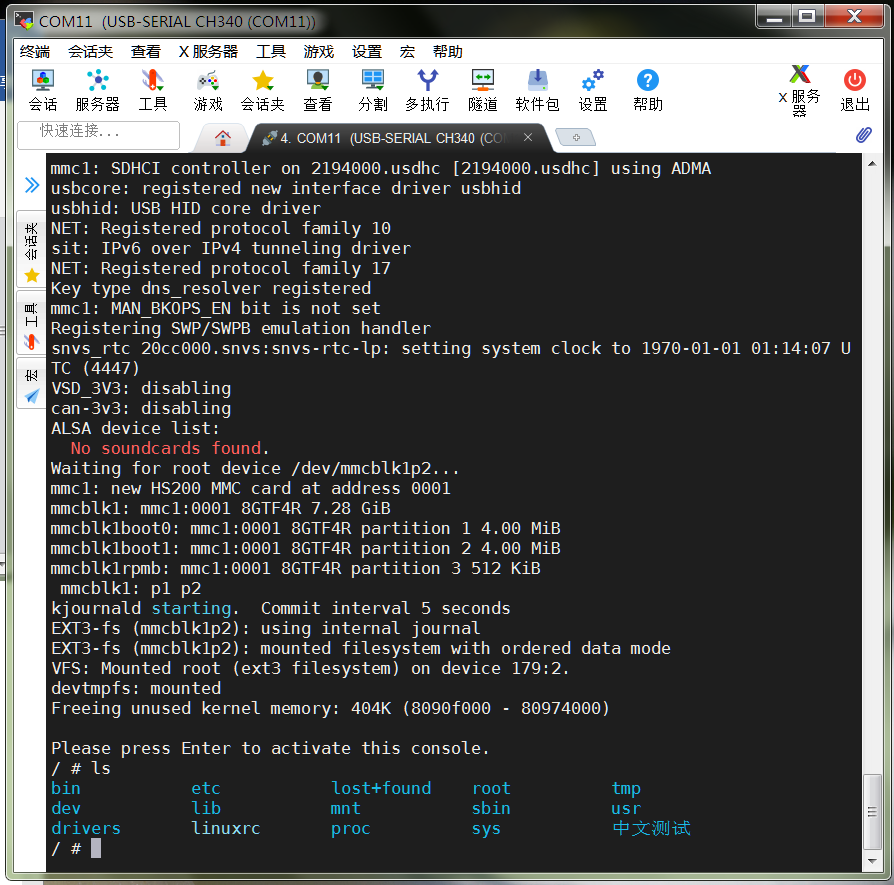Click the 'proc' directory name
This screenshot has height=885, width=894.
point(350,828)
